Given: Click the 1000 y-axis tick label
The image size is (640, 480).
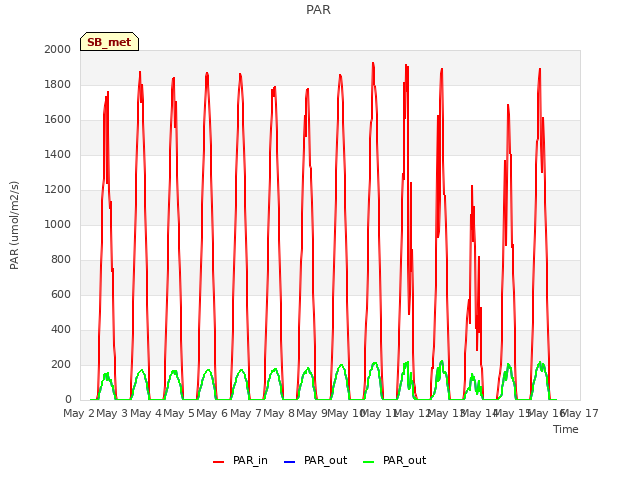Looking at the screenshot, I should coord(58,224).
